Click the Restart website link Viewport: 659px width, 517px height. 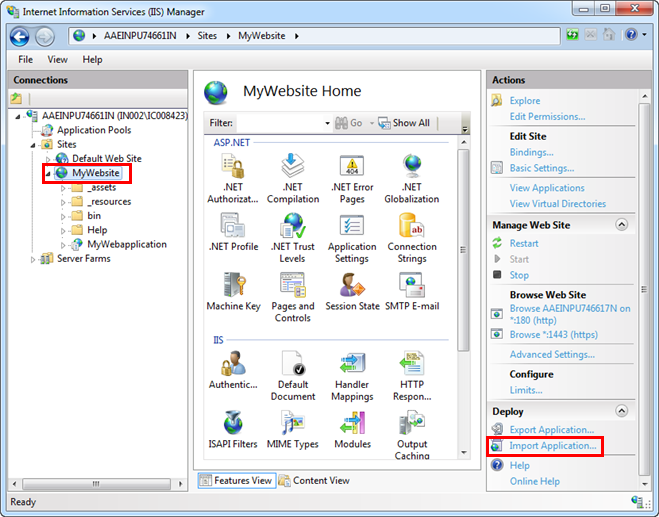tap(523, 243)
